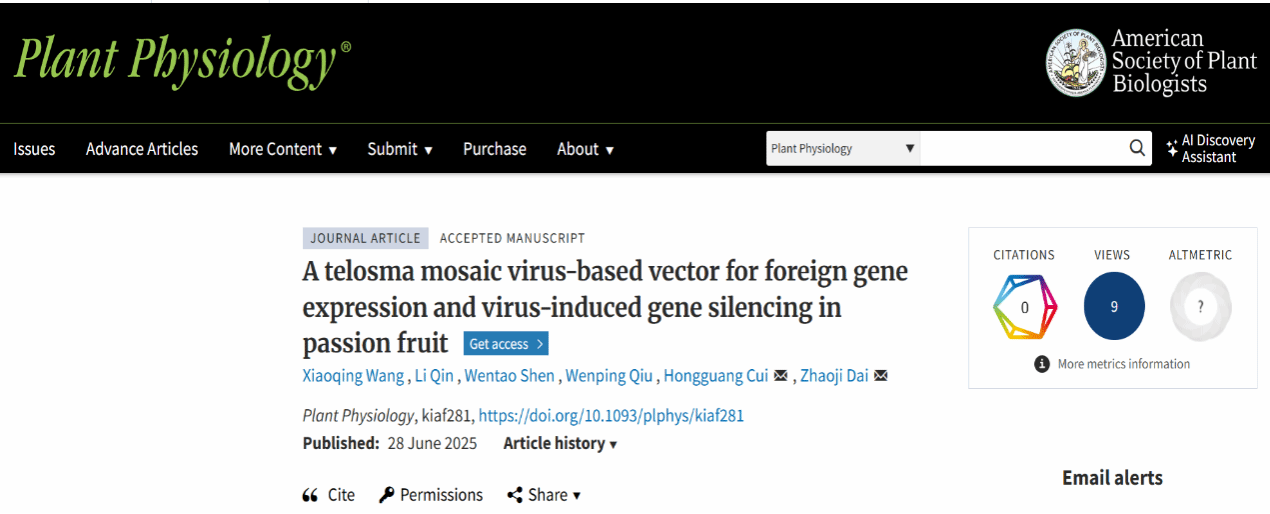Open the Share dropdown menu
Viewport: 1270px width, 514px height.
click(x=544, y=495)
